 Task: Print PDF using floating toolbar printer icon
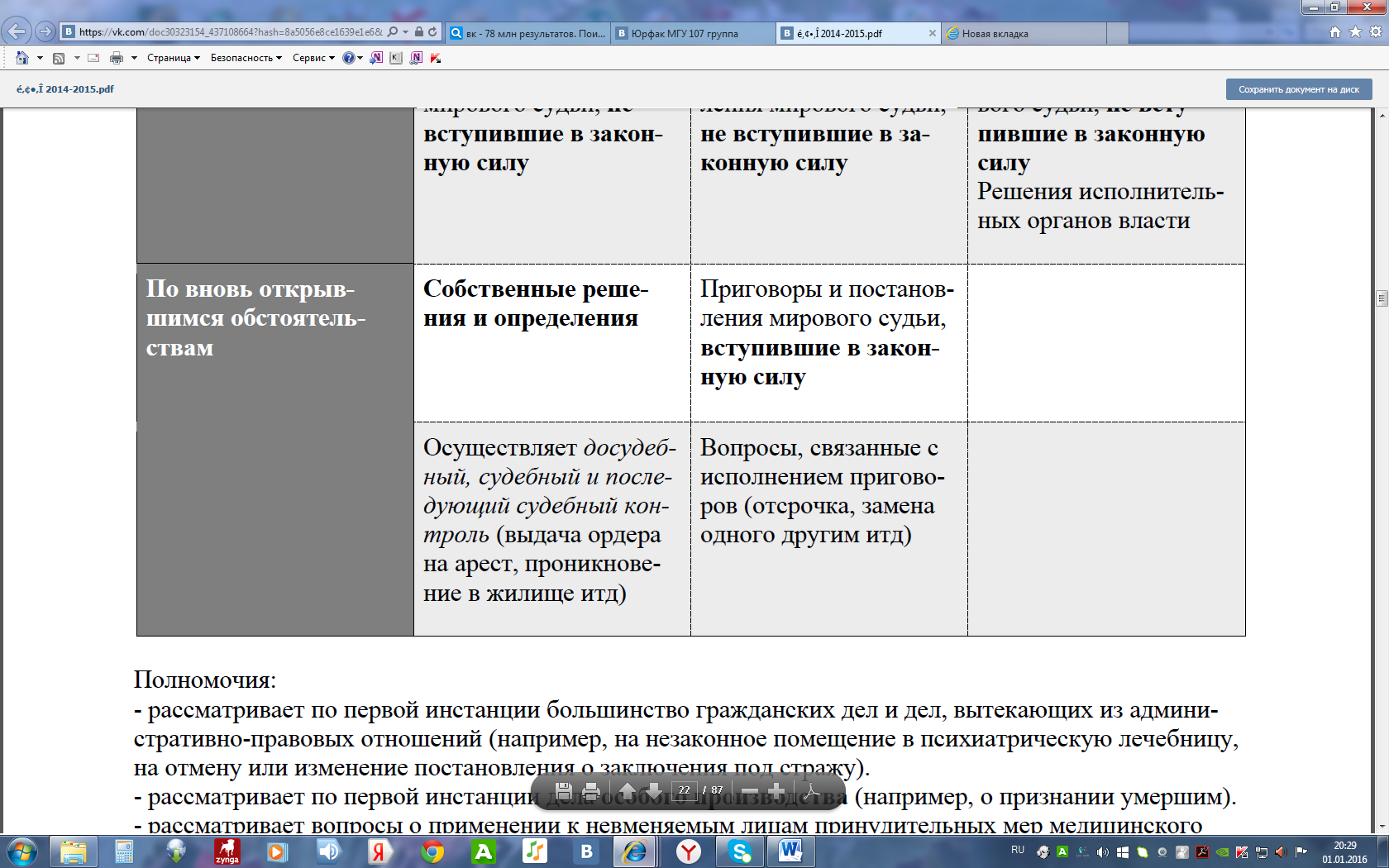click(591, 791)
